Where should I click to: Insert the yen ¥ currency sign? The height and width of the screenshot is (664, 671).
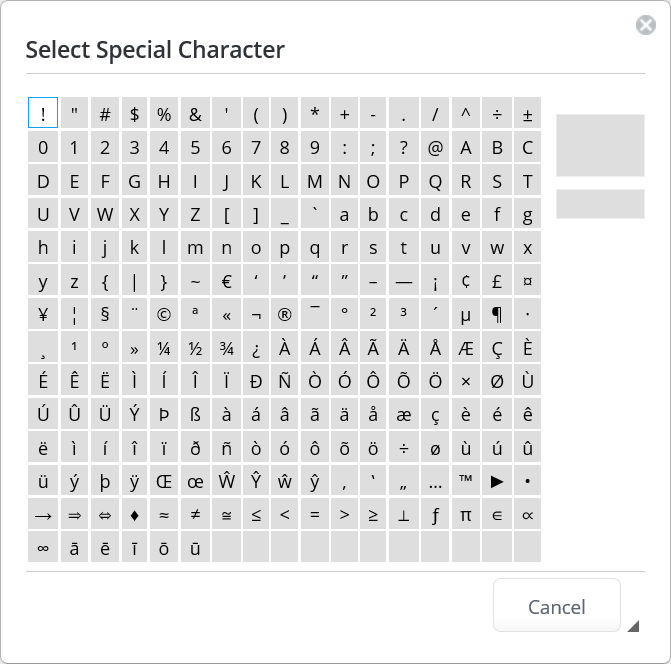43,314
